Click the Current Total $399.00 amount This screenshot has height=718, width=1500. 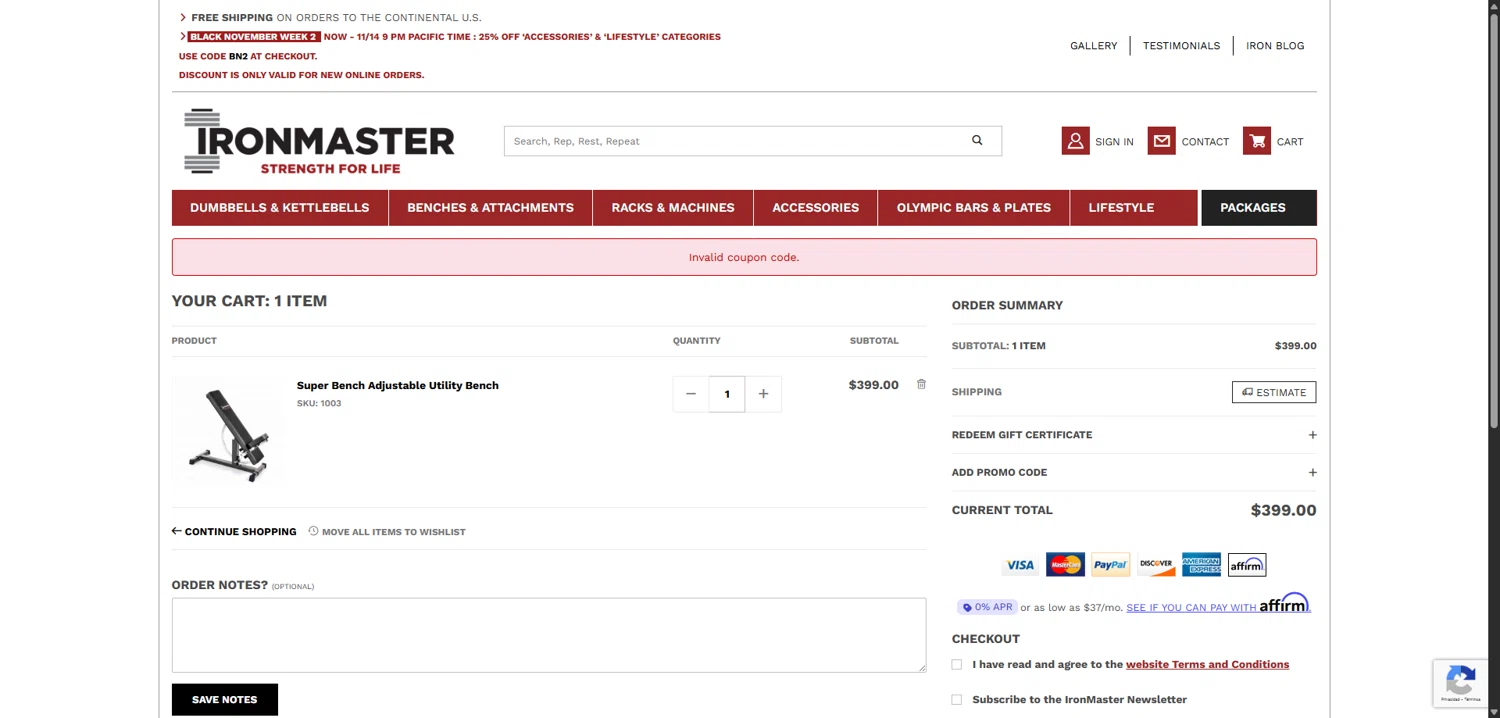(x=1283, y=510)
